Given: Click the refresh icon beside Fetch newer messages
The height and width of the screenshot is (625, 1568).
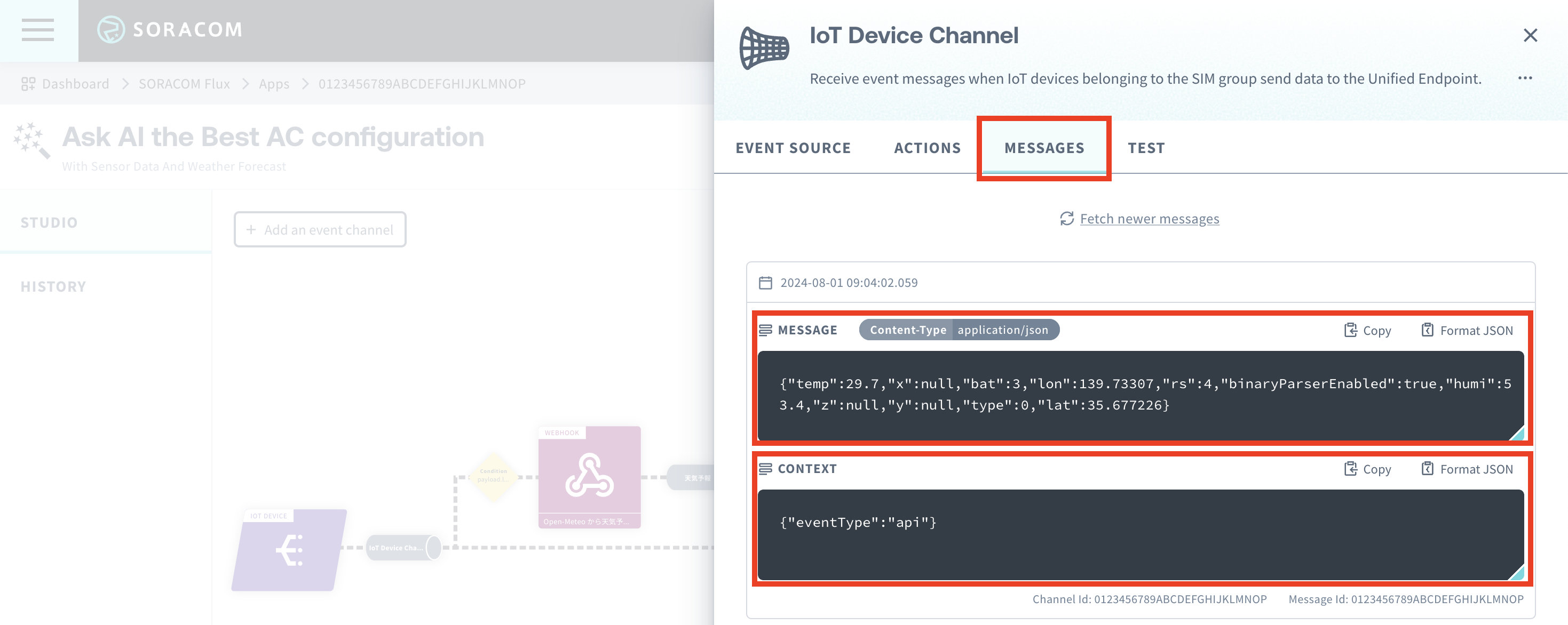Looking at the screenshot, I should (x=1066, y=219).
